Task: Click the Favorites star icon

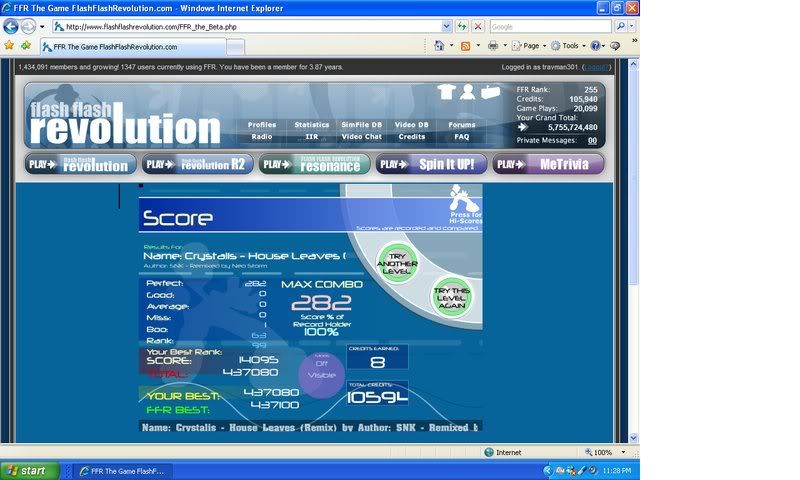Action: 9,46
